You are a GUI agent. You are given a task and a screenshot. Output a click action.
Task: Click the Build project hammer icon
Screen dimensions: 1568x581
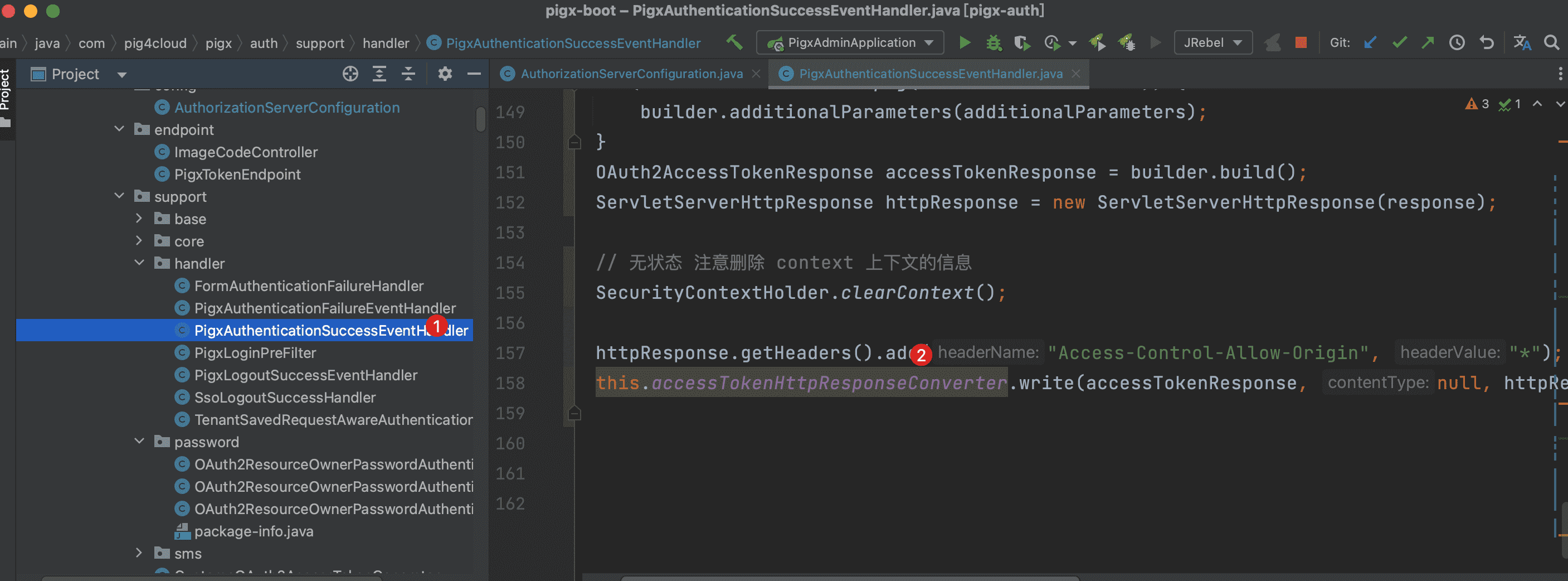click(735, 42)
